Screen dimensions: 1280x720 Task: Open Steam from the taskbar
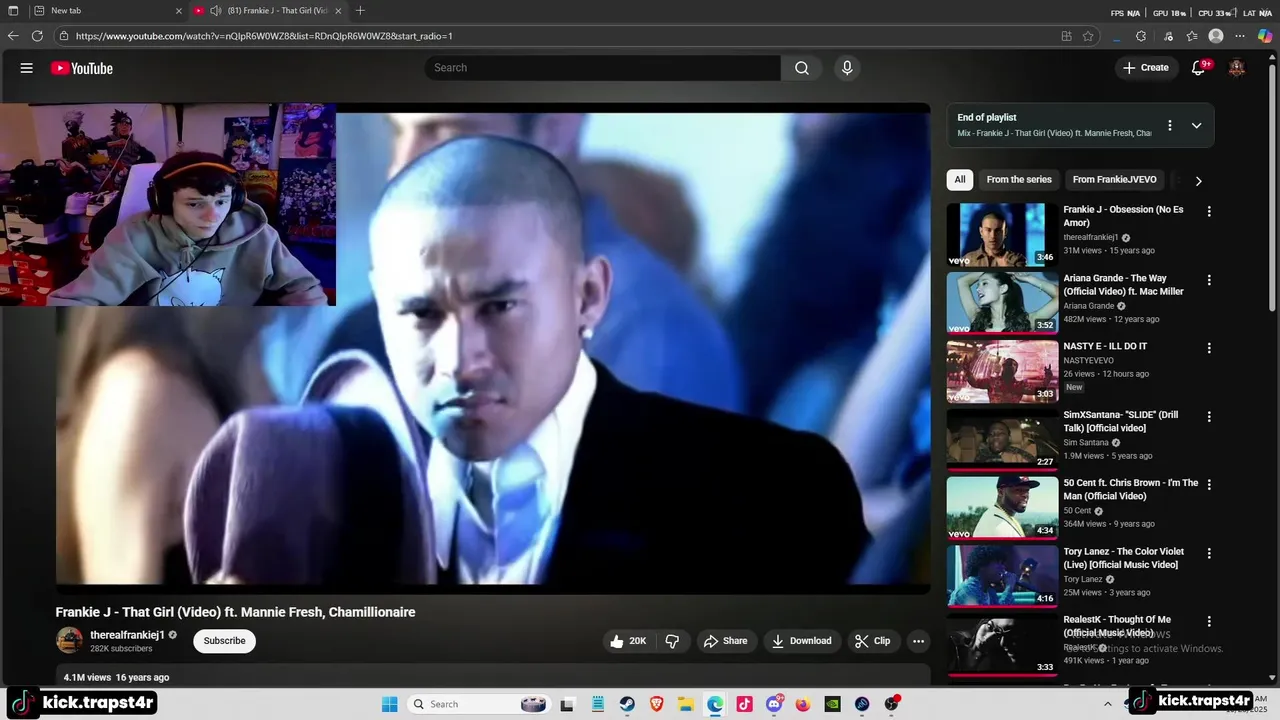click(627, 704)
